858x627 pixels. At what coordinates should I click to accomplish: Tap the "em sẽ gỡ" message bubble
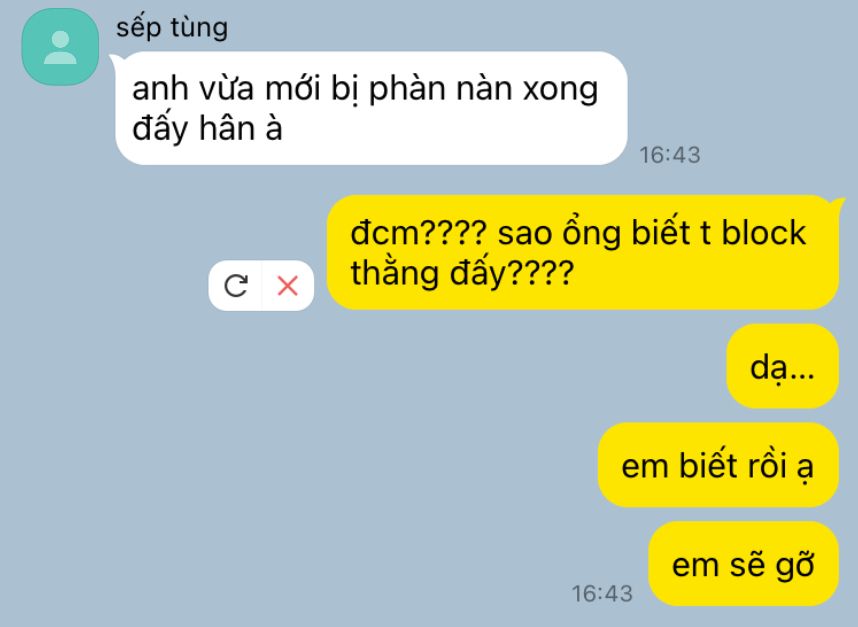coord(743,564)
